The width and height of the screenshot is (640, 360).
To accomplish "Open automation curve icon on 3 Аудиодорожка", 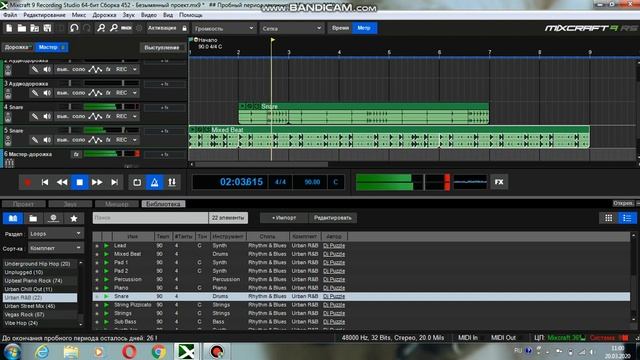I will point(95,93).
